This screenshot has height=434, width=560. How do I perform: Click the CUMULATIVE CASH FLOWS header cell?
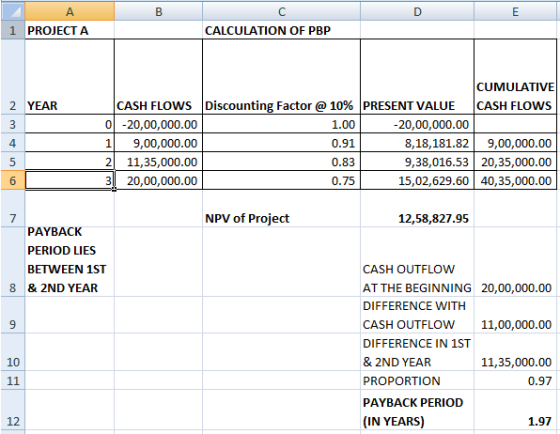(x=515, y=77)
